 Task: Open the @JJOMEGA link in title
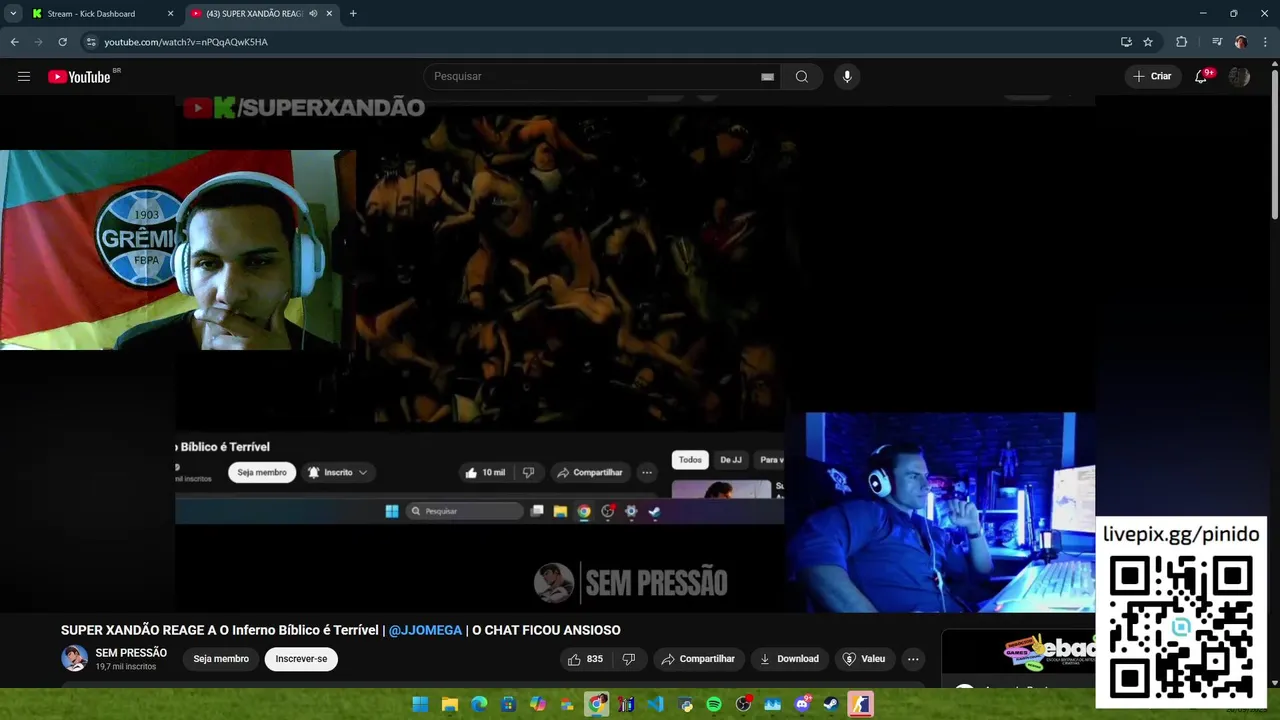point(425,630)
